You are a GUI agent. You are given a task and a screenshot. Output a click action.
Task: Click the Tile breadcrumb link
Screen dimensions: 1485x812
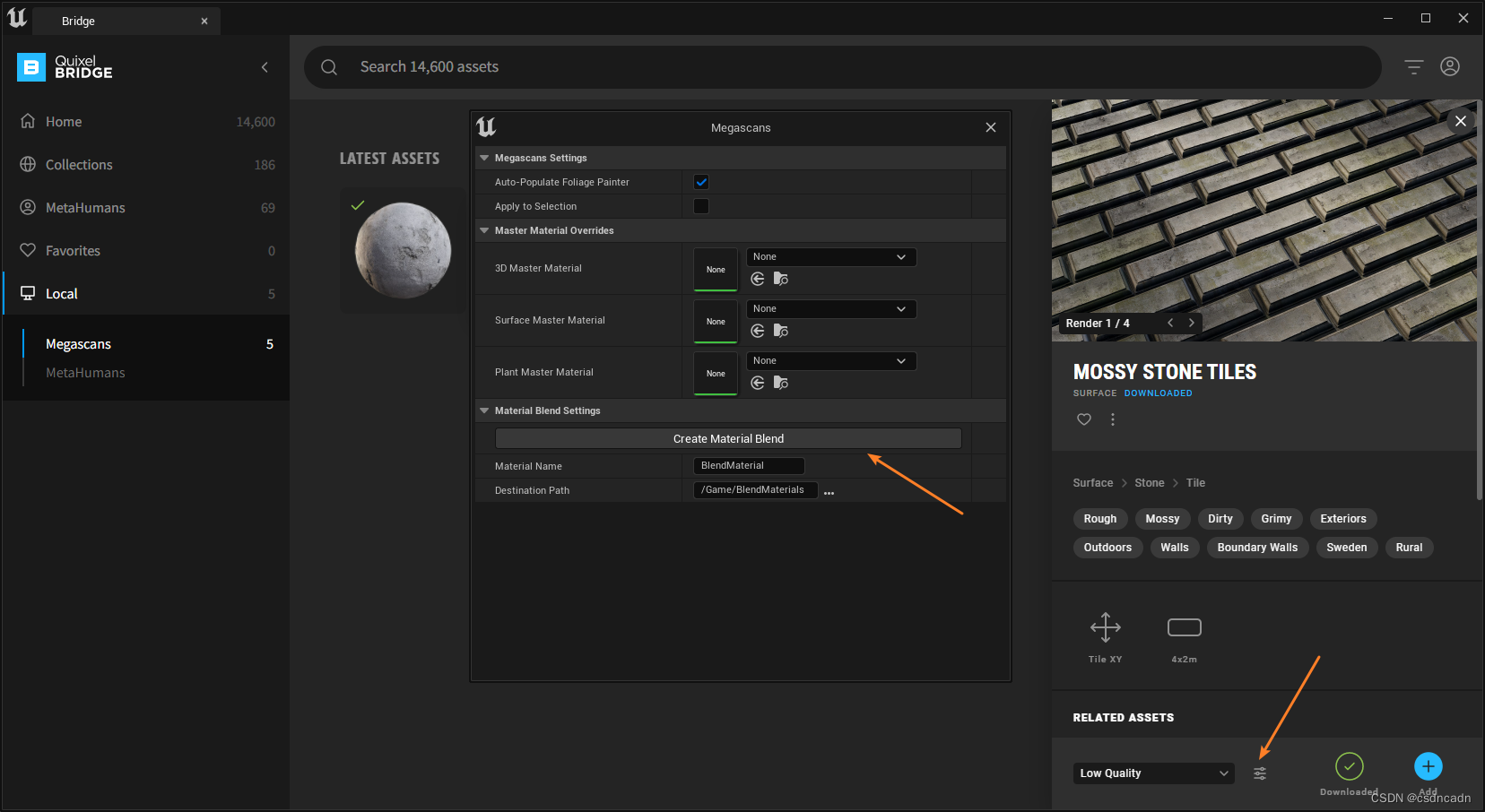(x=1195, y=483)
